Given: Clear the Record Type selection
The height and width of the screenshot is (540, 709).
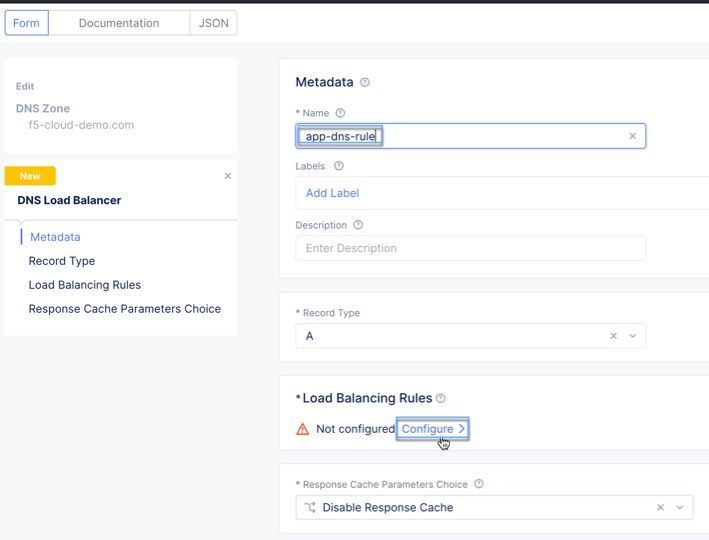Looking at the screenshot, I should coord(614,336).
